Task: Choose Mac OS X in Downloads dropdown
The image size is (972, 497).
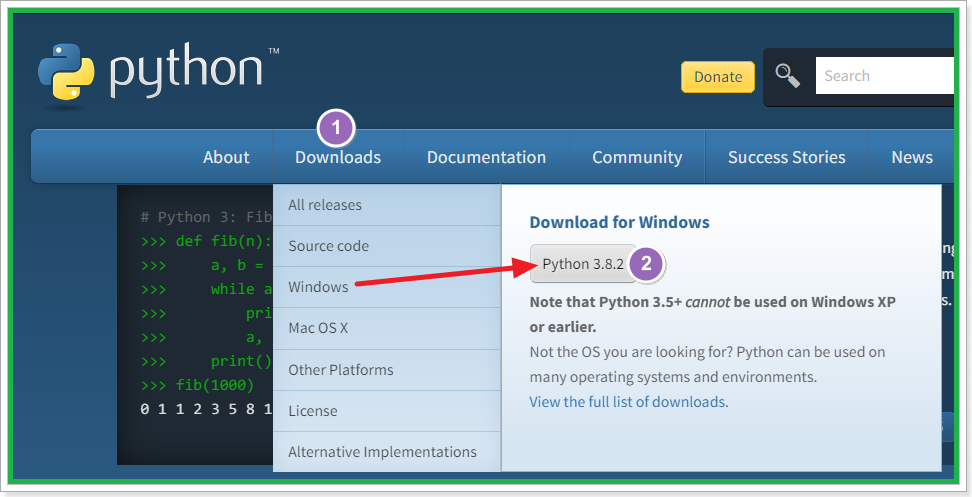Action: 387,328
